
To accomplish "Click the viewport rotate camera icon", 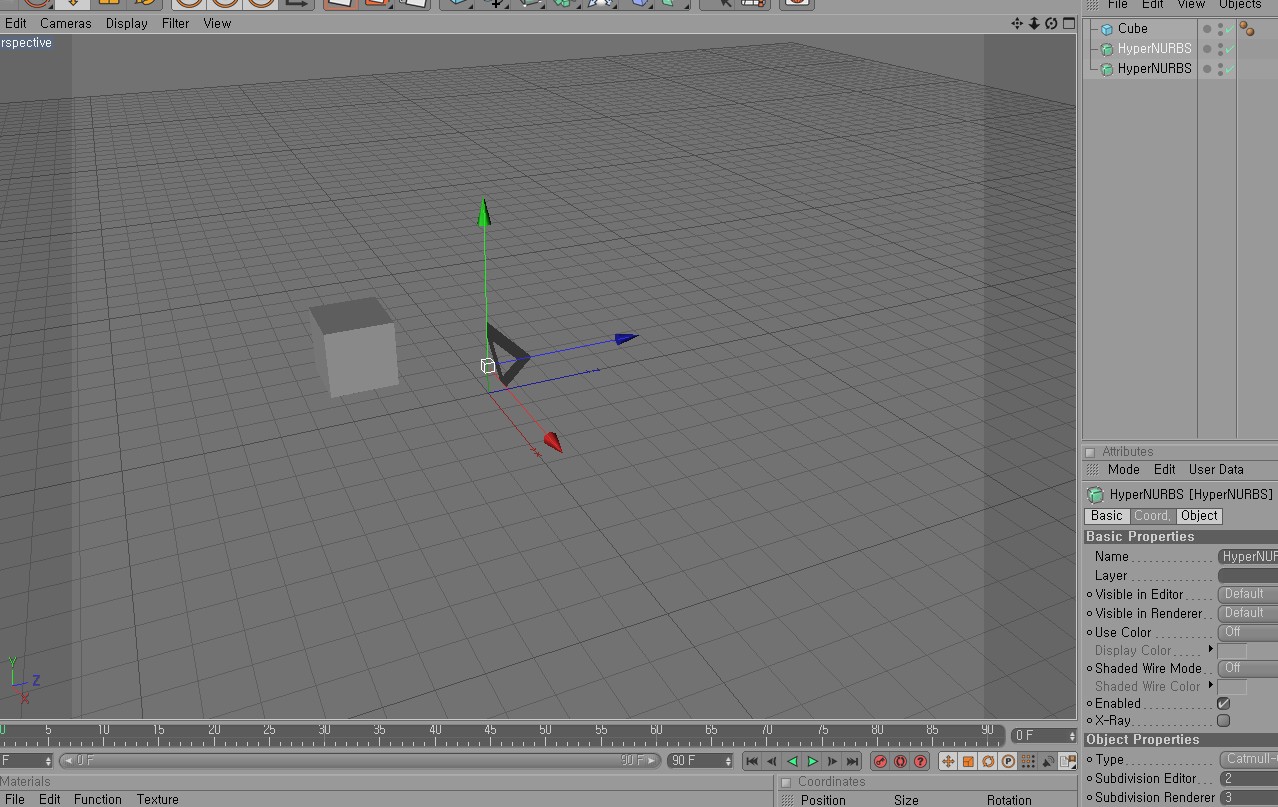I will click(x=1051, y=23).
